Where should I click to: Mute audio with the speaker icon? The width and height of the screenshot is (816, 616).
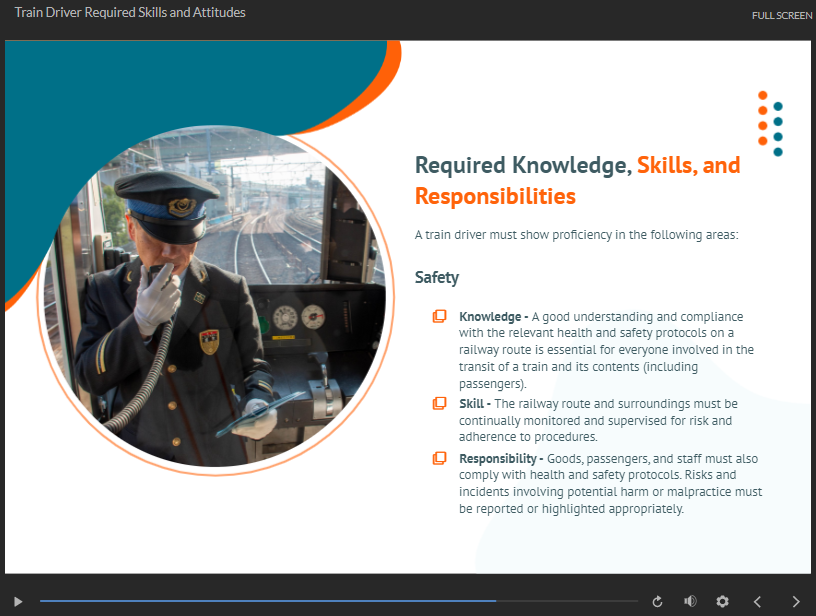coord(689,601)
